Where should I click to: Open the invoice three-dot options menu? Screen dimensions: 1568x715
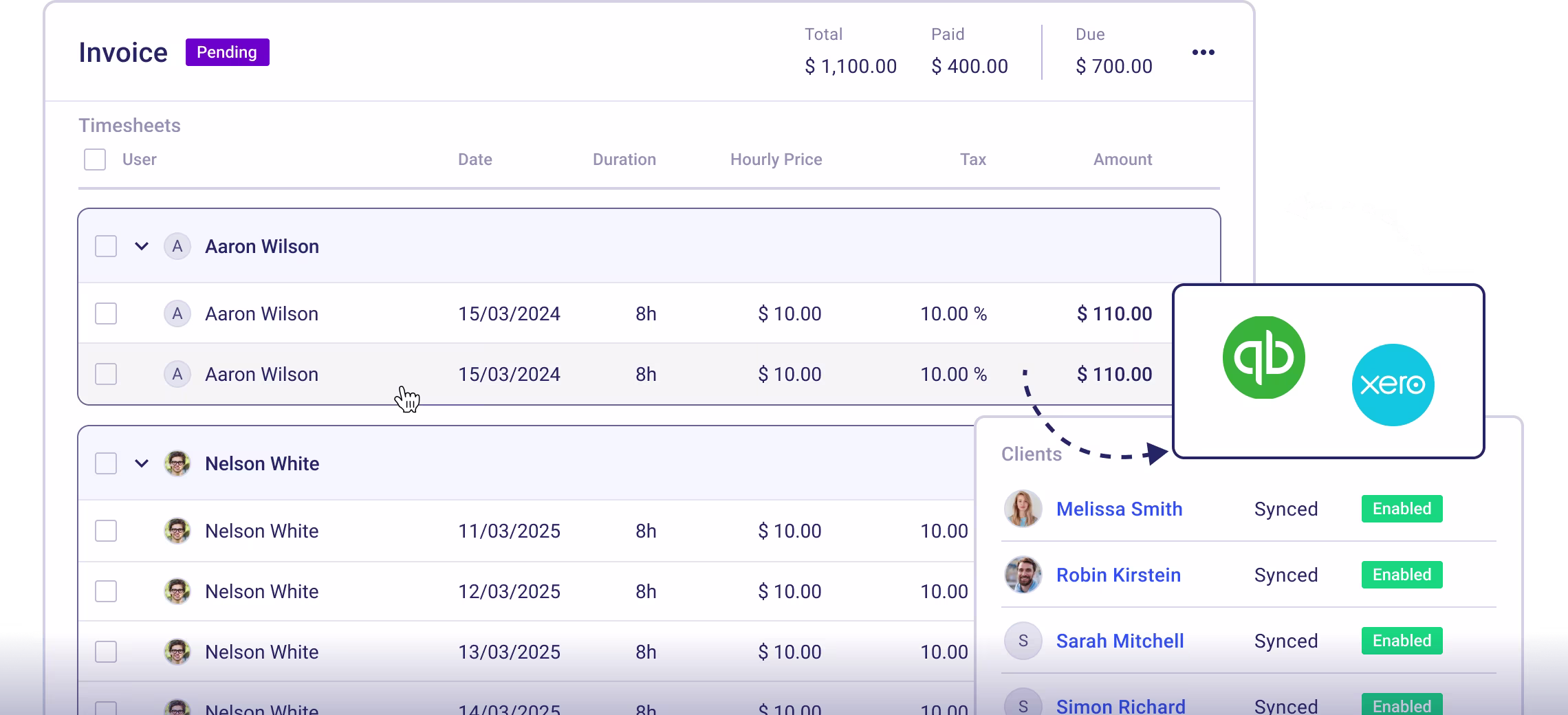[1203, 52]
